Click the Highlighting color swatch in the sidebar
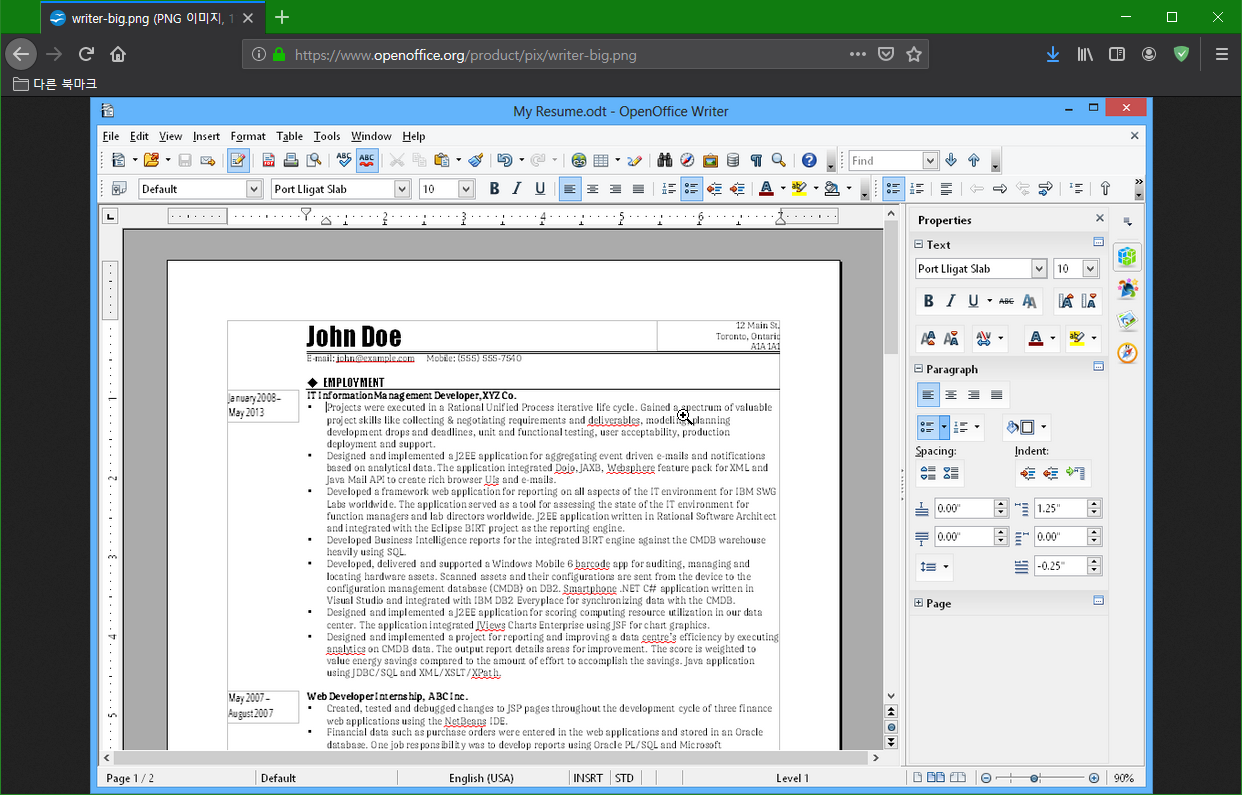Screen dimensions: 1242x795 point(1077,339)
